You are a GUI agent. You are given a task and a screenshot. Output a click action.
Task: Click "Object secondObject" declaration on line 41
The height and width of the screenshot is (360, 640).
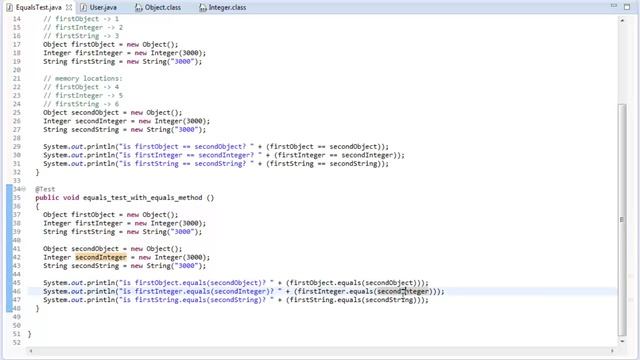pos(113,249)
